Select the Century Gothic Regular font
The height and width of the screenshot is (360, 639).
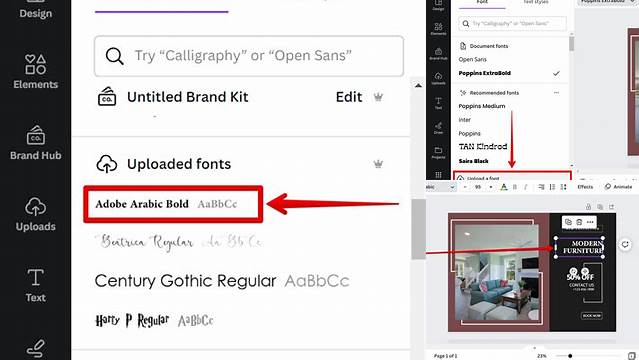222,281
